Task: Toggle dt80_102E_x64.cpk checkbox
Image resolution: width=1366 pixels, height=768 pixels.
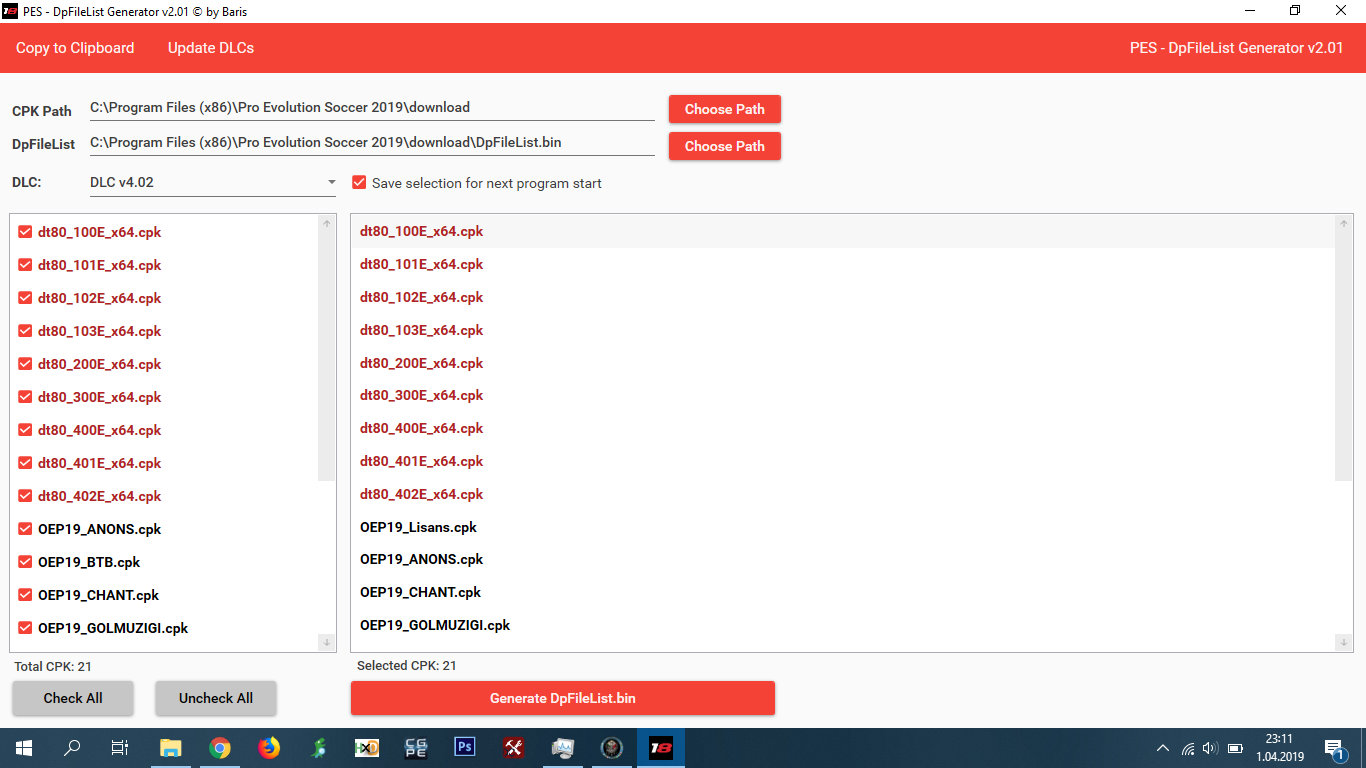Action: pyautogui.click(x=26, y=298)
